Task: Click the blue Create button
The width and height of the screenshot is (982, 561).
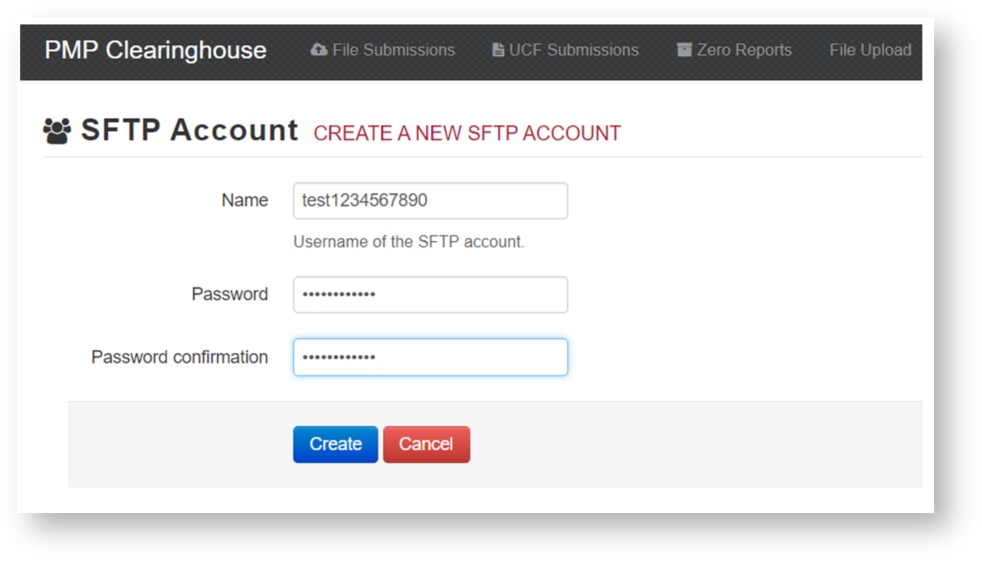Action: pyautogui.click(x=336, y=445)
